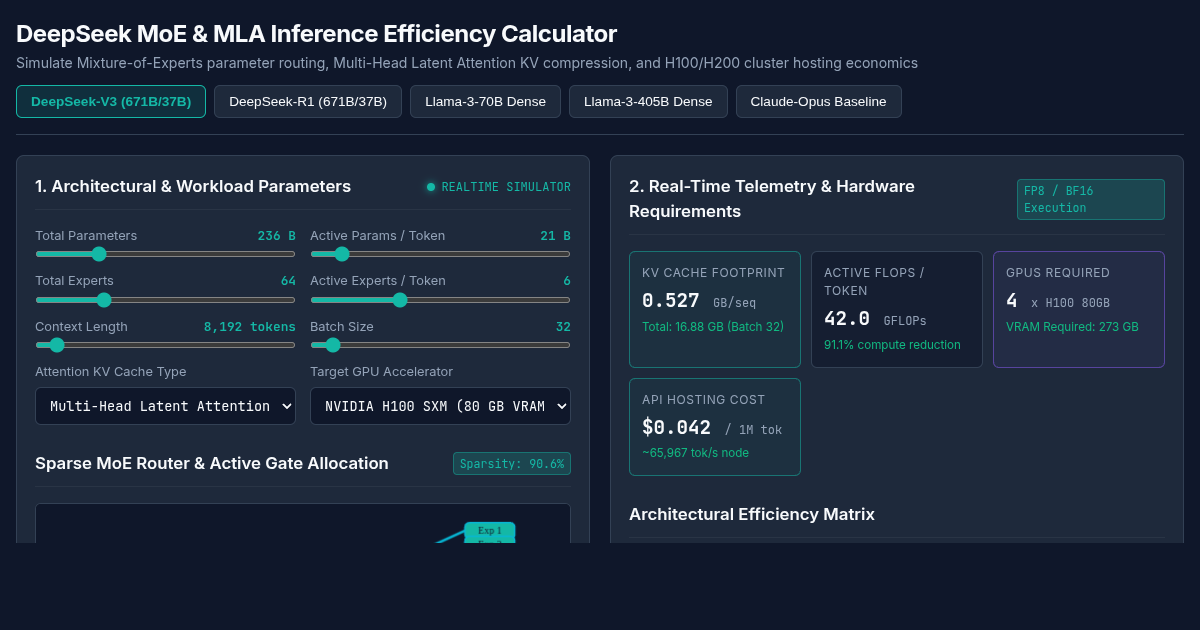Open the Target GPU Accelerator dropdown
The width and height of the screenshot is (1200, 630).
(440, 406)
